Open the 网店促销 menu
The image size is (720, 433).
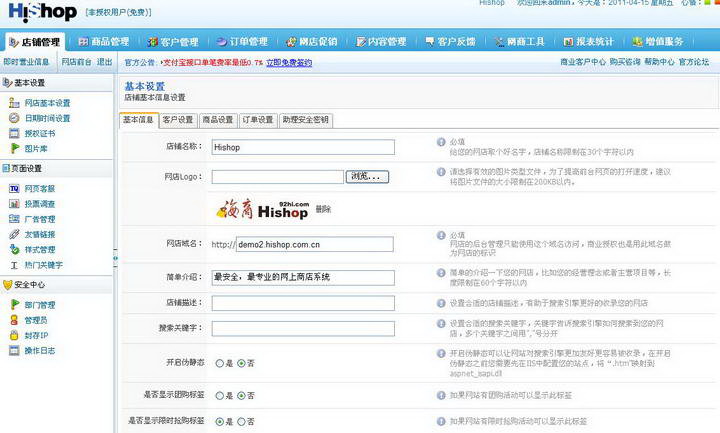(x=312, y=42)
